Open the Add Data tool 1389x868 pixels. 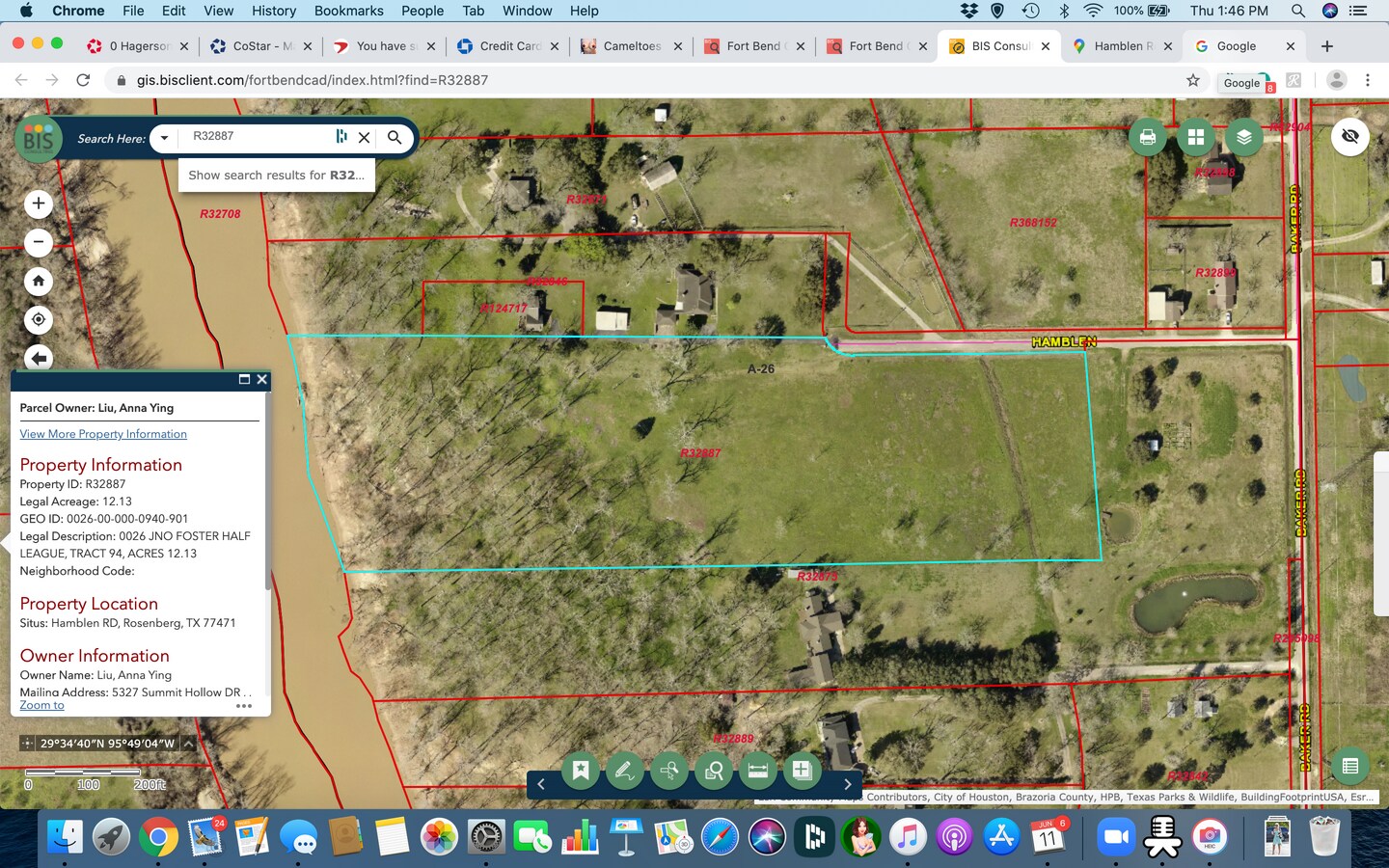tap(802, 771)
